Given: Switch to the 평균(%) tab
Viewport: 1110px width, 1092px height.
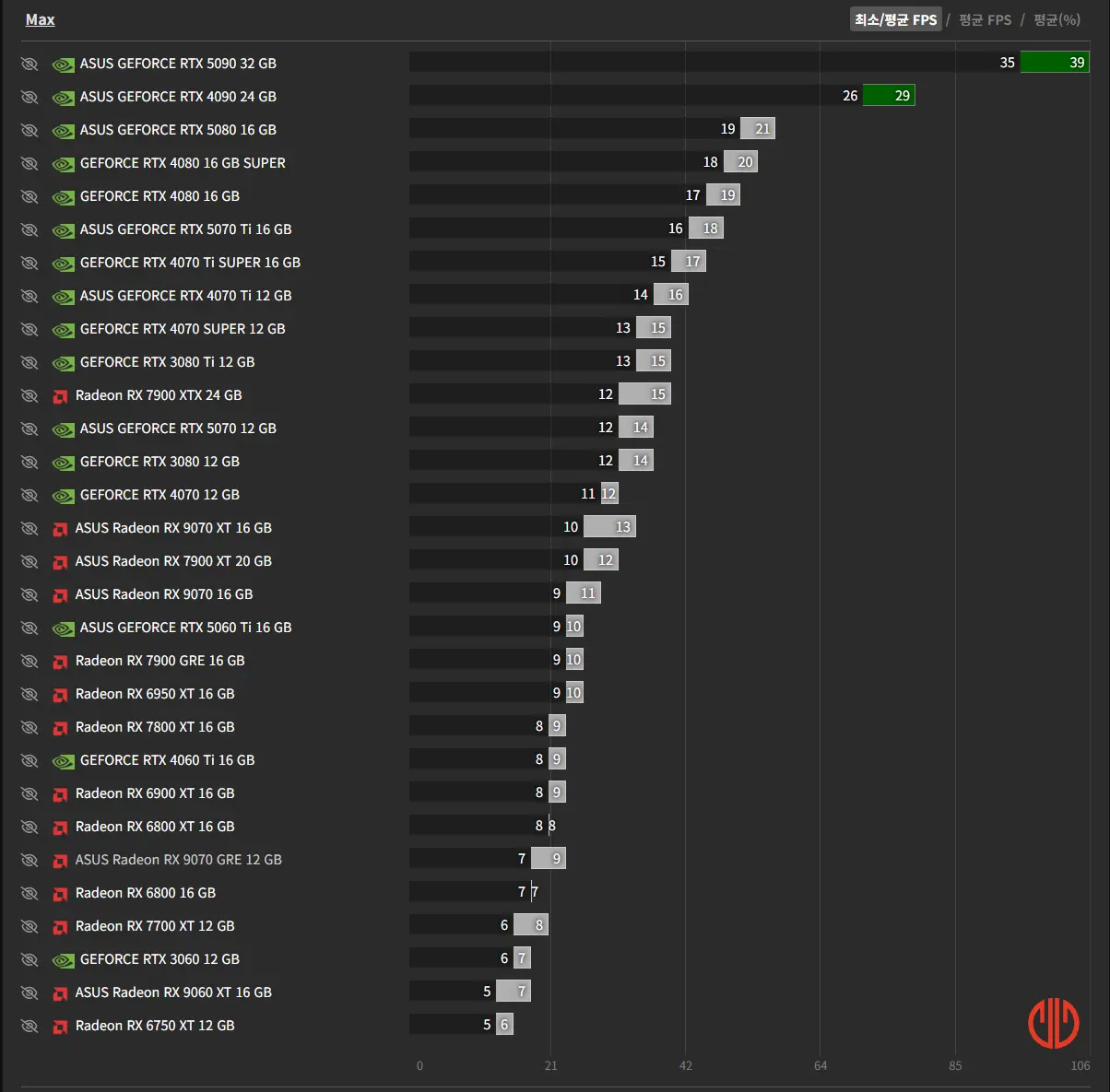Looking at the screenshot, I should pyautogui.click(x=1057, y=19).
